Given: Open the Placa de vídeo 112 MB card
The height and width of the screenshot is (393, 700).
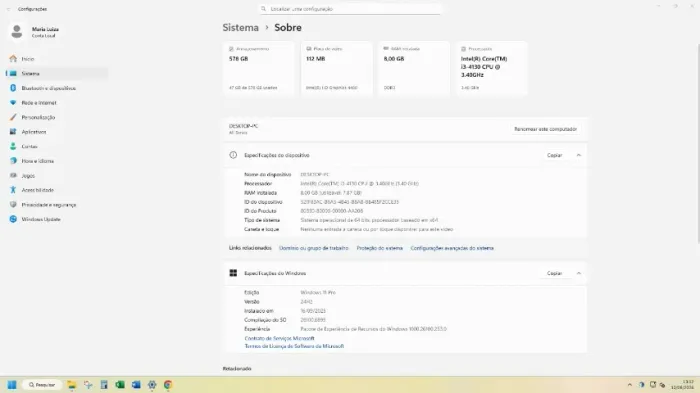Looking at the screenshot, I should (x=336, y=68).
